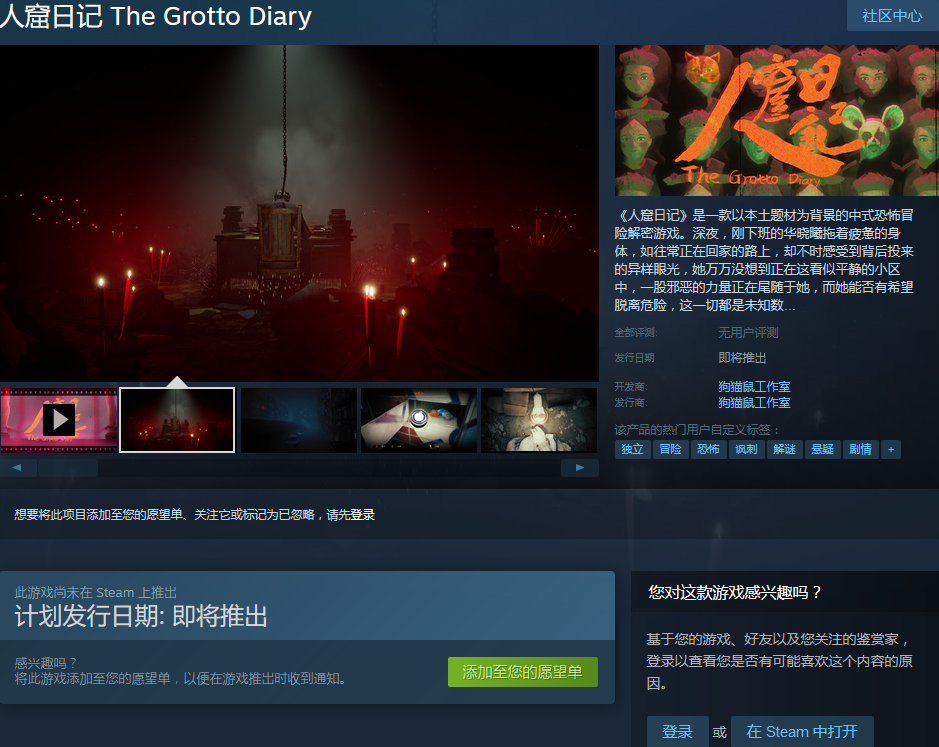Open the 恐怖 tag
The image size is (939, 747).
[x=708, y=449]
